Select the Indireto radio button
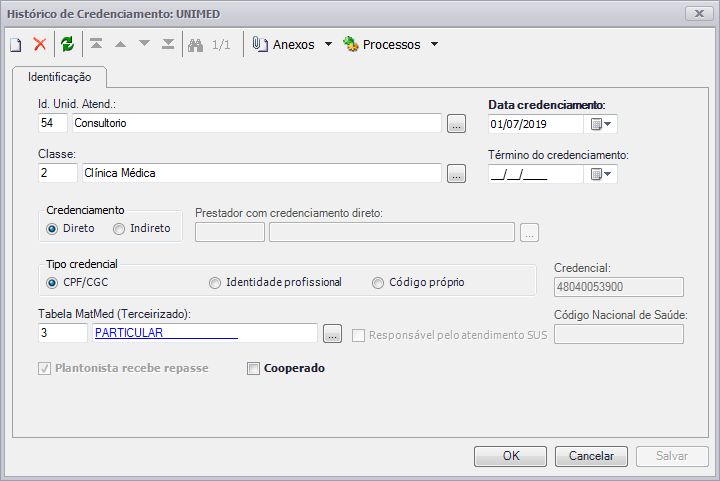 click(119, 229)
